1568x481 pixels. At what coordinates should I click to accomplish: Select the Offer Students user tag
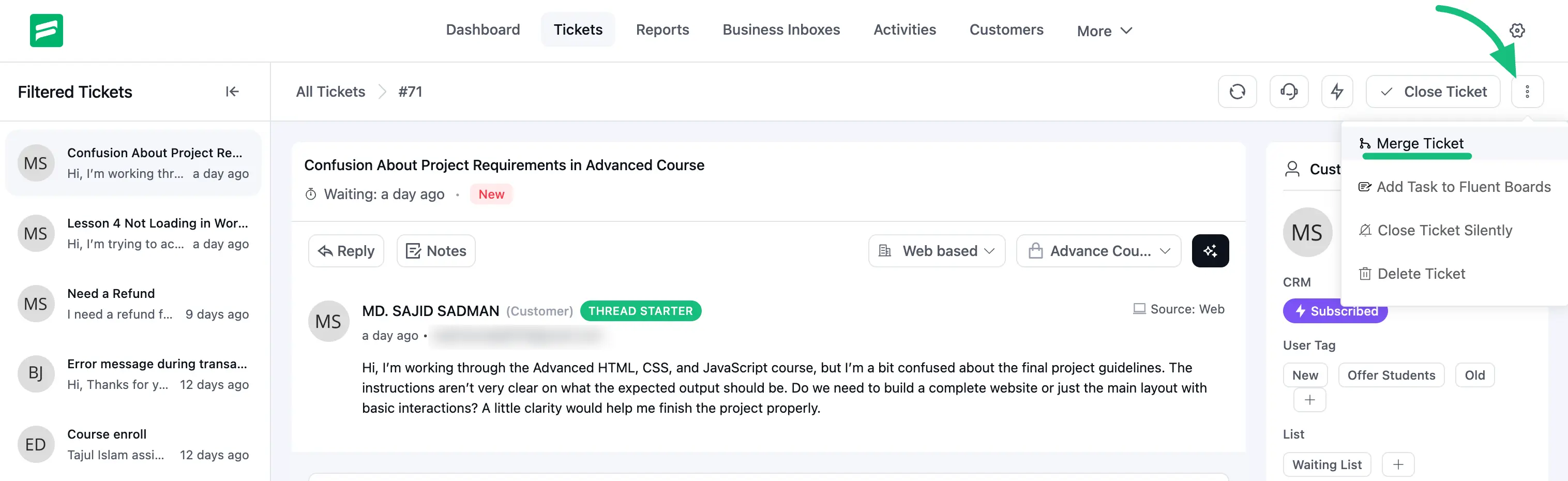tap(1392, 375)
